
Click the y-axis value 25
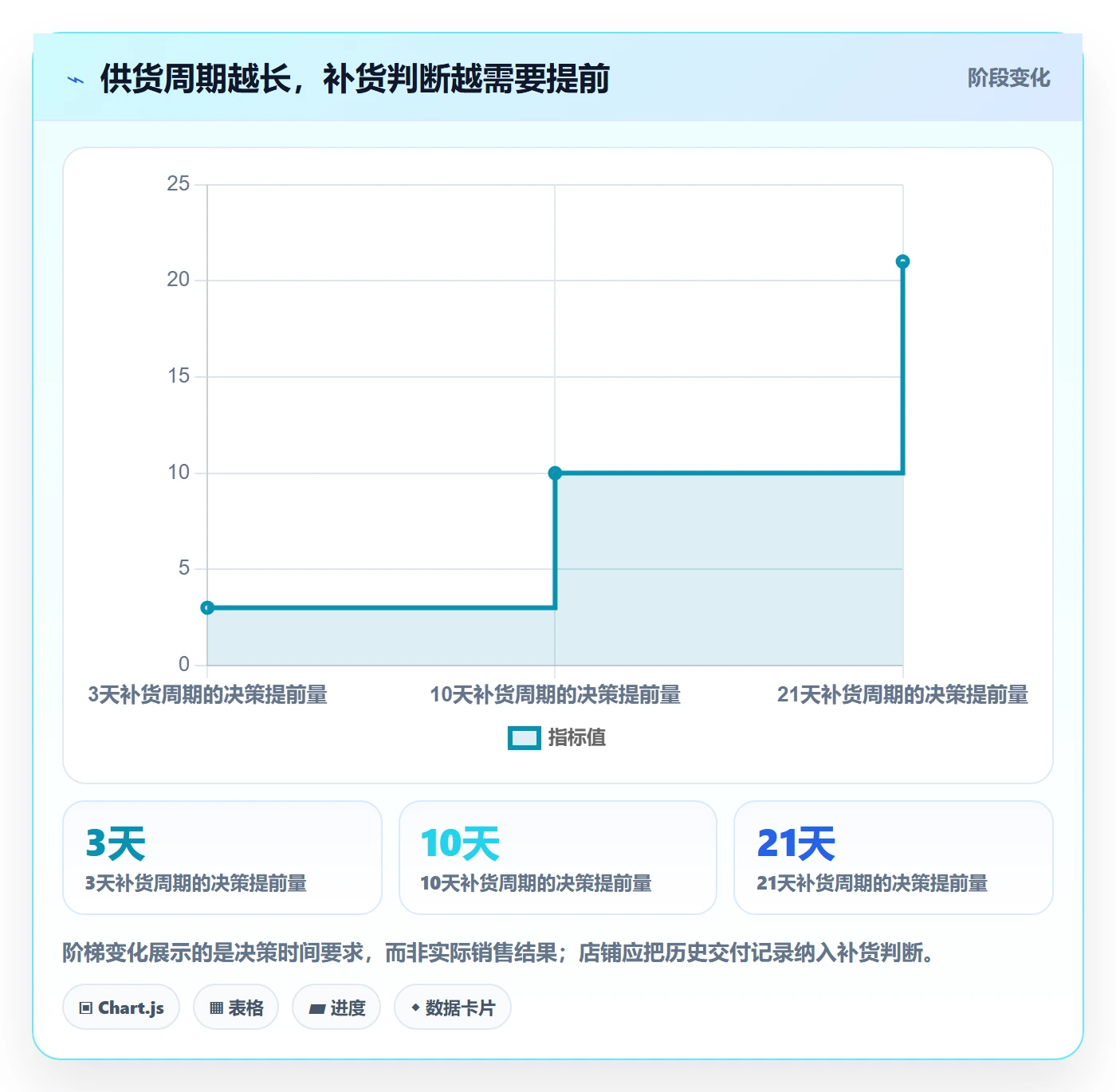pyautogui.click(x=179, y=184)
